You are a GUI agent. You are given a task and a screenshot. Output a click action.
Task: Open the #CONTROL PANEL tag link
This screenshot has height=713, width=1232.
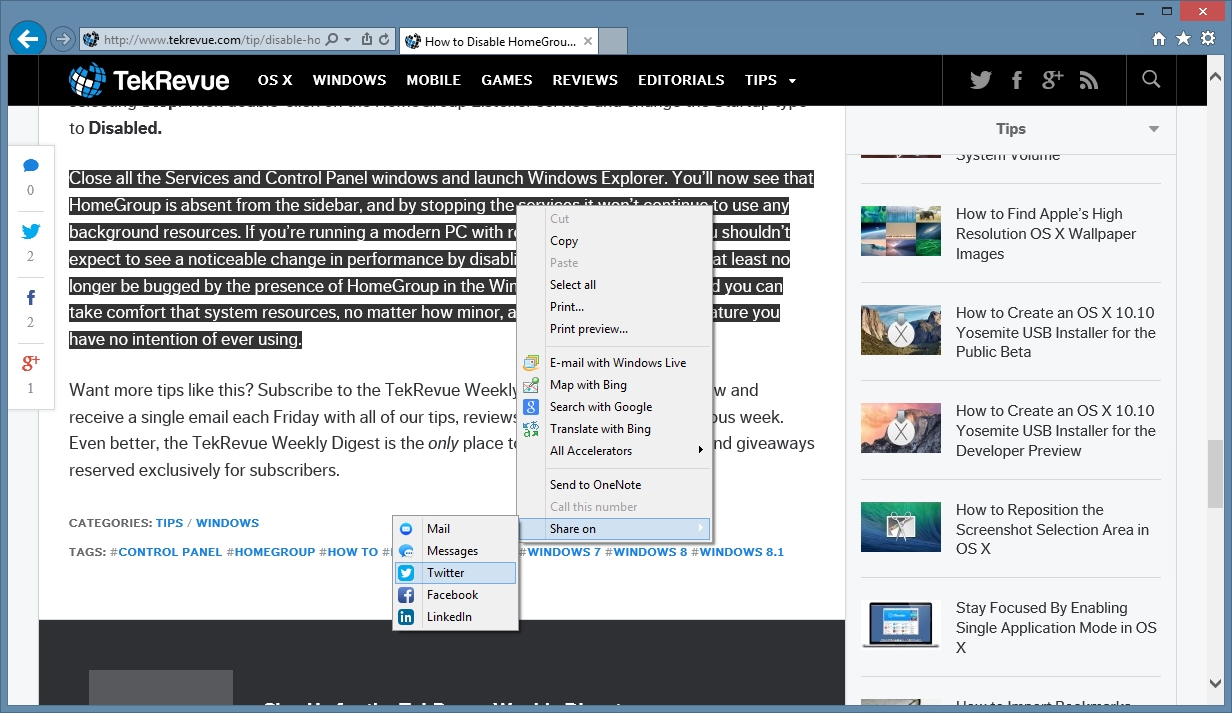pyautogui.click(x=166, y=552)
